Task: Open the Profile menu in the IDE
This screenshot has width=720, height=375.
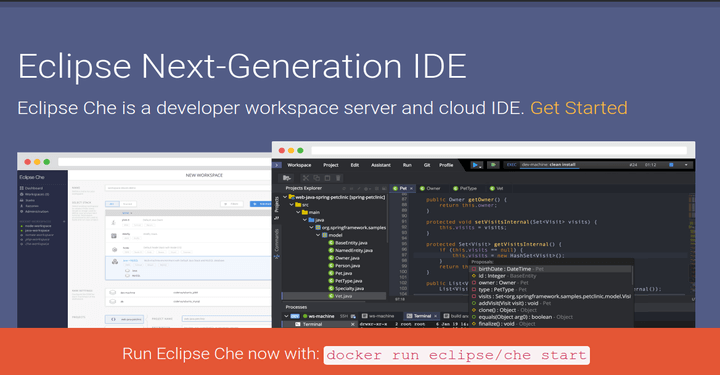Action: click(x=446, y=165)
